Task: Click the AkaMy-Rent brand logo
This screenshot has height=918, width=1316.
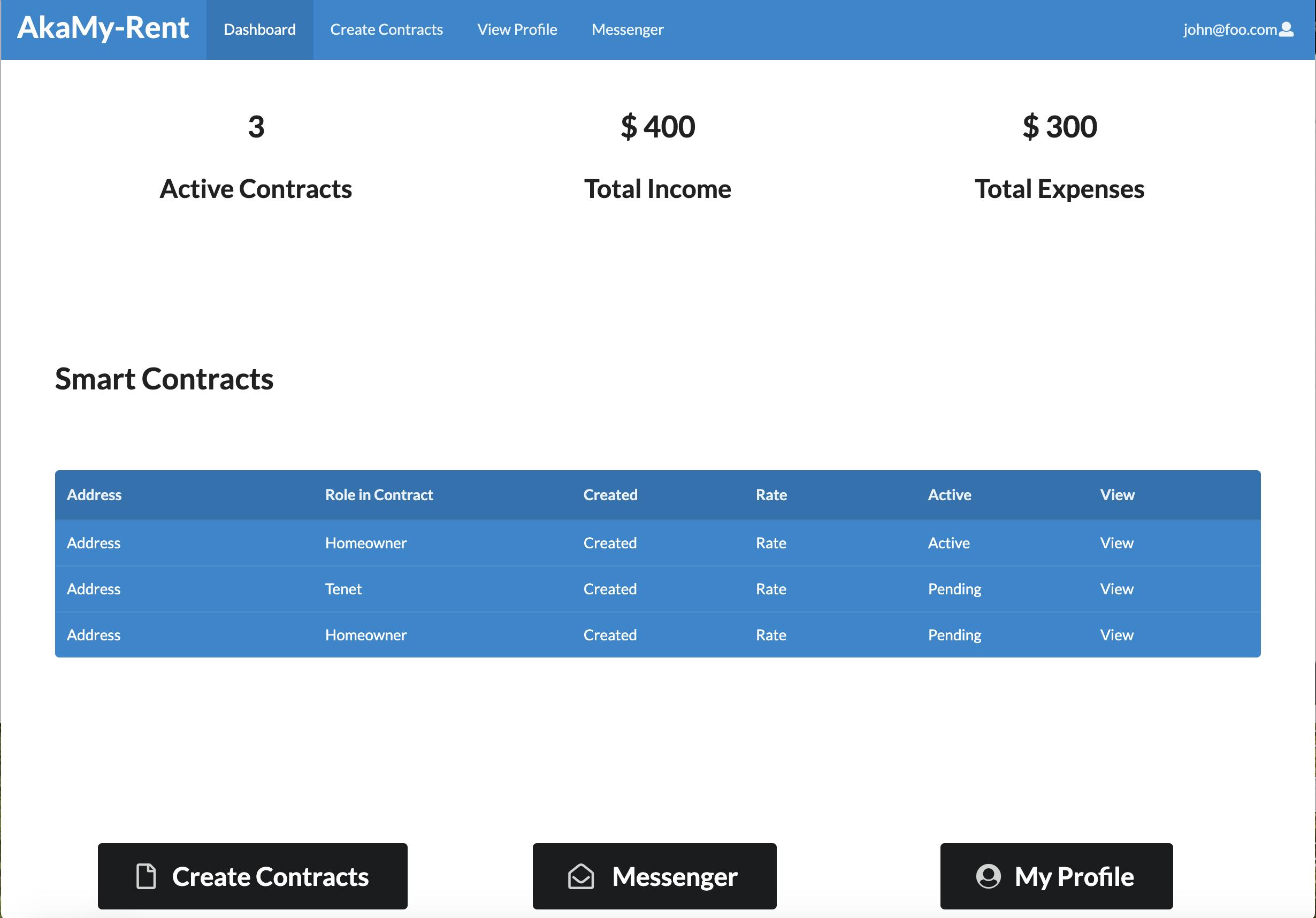Action: [x=103, y=27]
